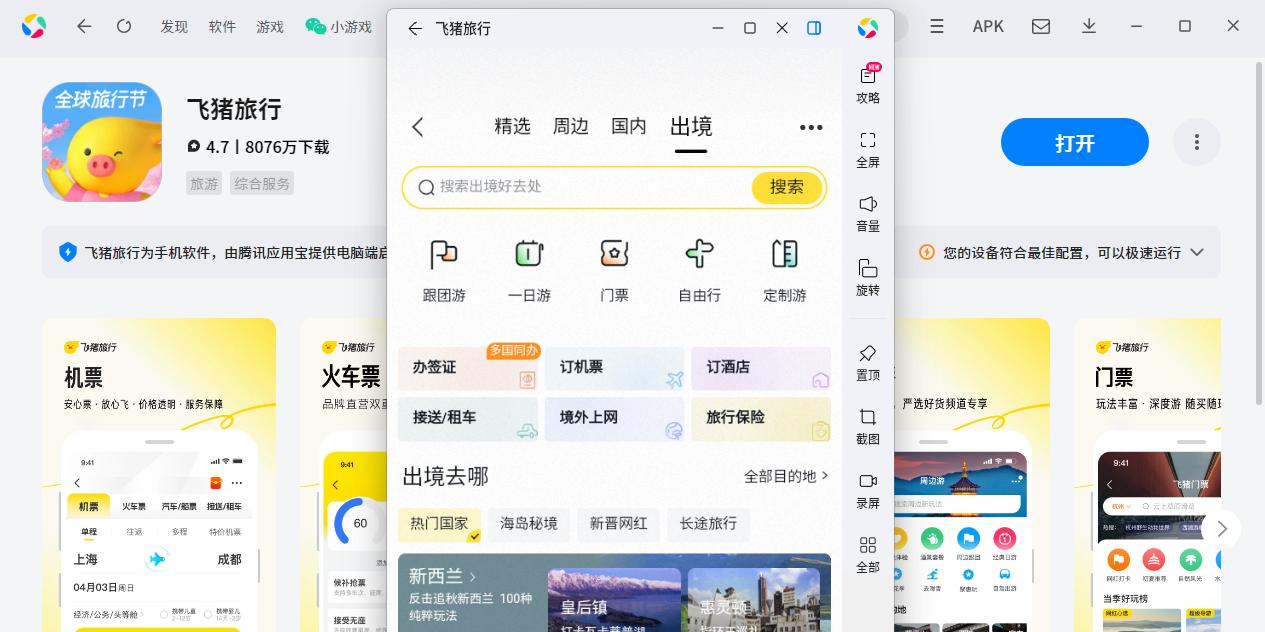Viewport: 1265px width, 632px height.
Task: Open the 游戏 tab in app store
Action: pos(270,27)
